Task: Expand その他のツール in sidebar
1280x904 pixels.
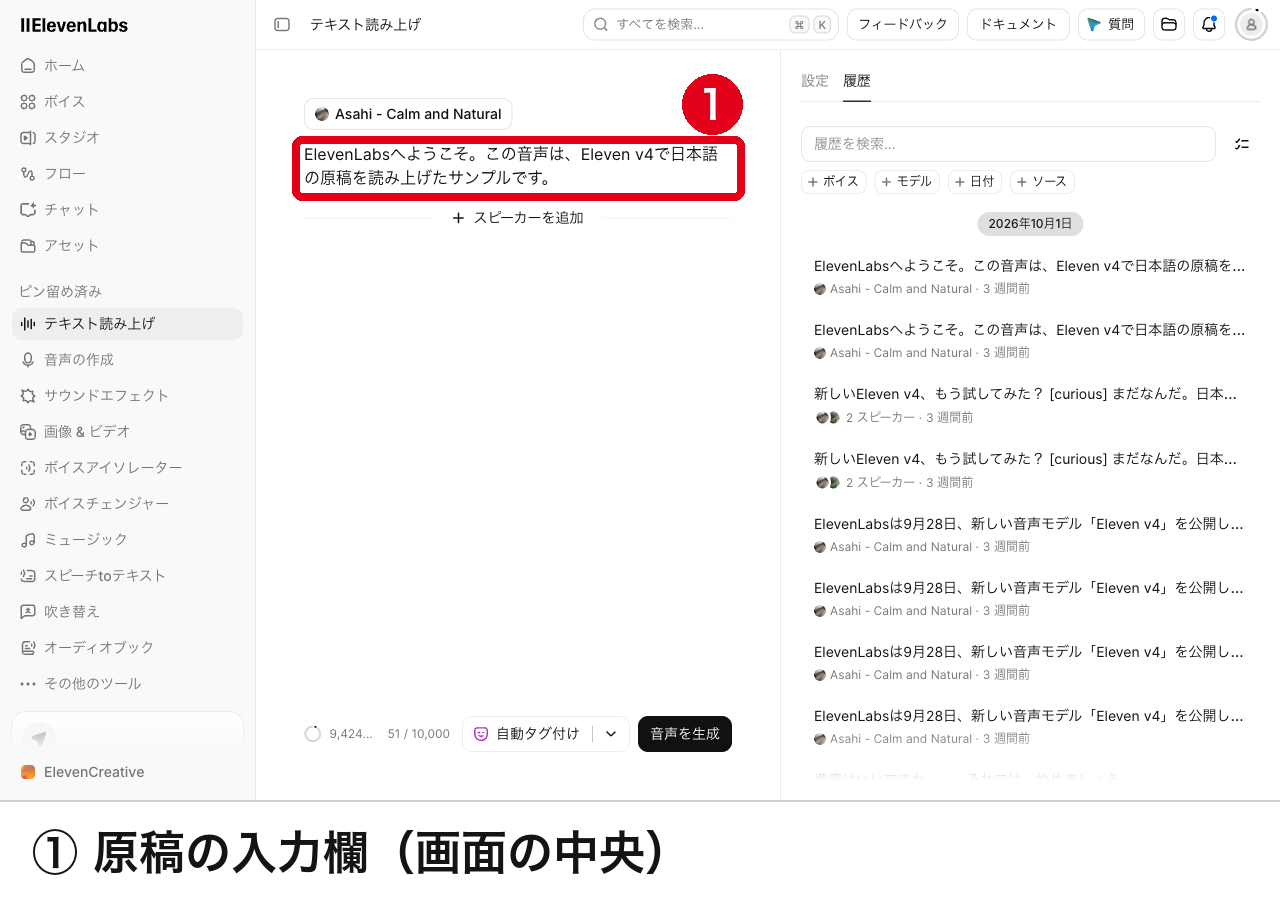Action: pos(127,683)
